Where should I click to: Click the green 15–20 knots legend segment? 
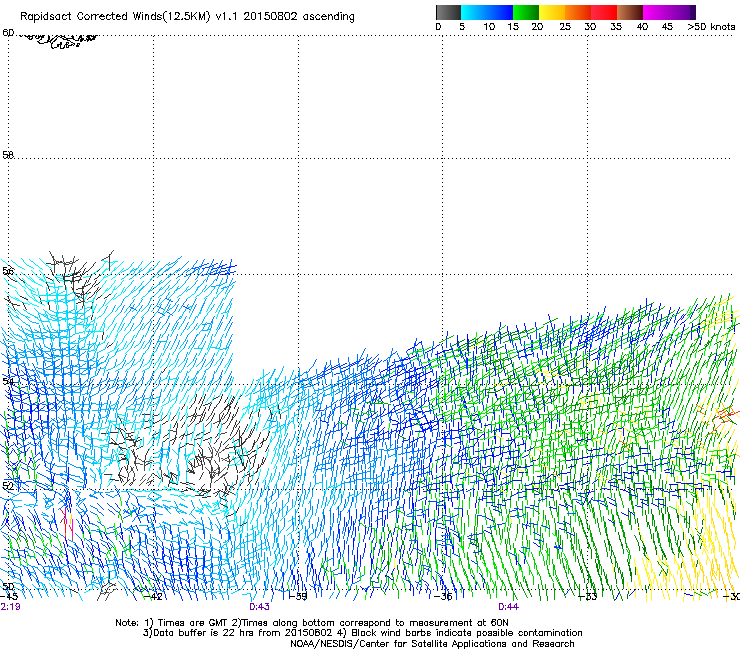pyautogui.click(x=526, y=12)
